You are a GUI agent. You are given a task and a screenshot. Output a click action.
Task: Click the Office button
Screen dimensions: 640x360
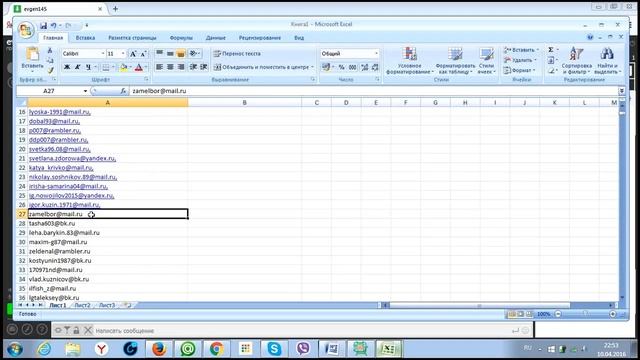(x=25, y=30)
